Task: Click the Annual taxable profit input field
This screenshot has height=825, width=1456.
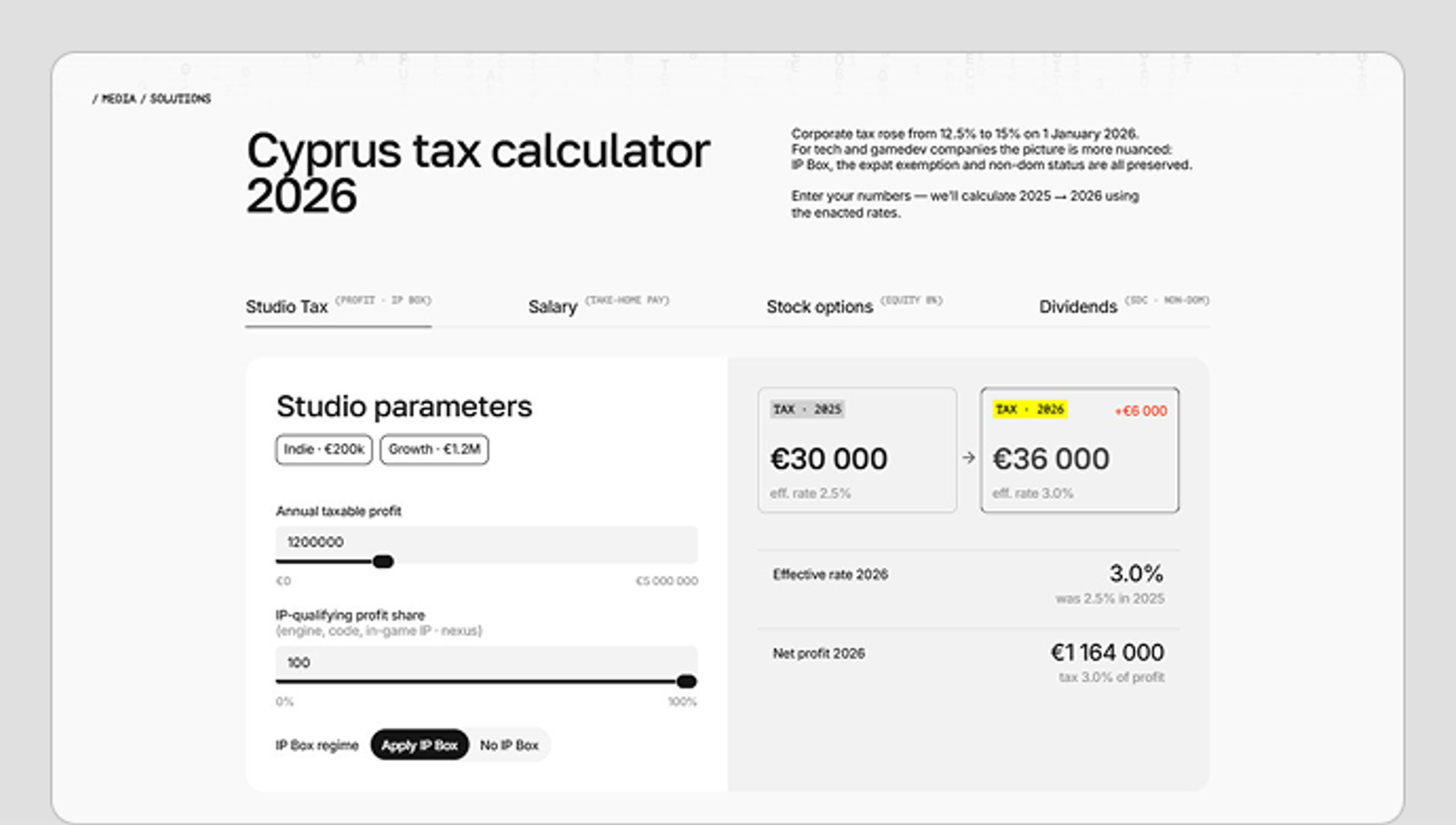Action: click(487, 542)
